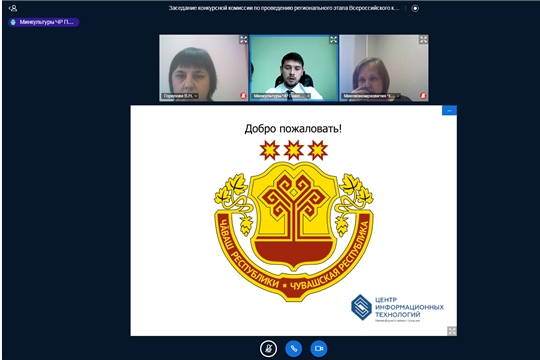
Task: Click the recording indicator beside the title
Action: click(415, 8)
